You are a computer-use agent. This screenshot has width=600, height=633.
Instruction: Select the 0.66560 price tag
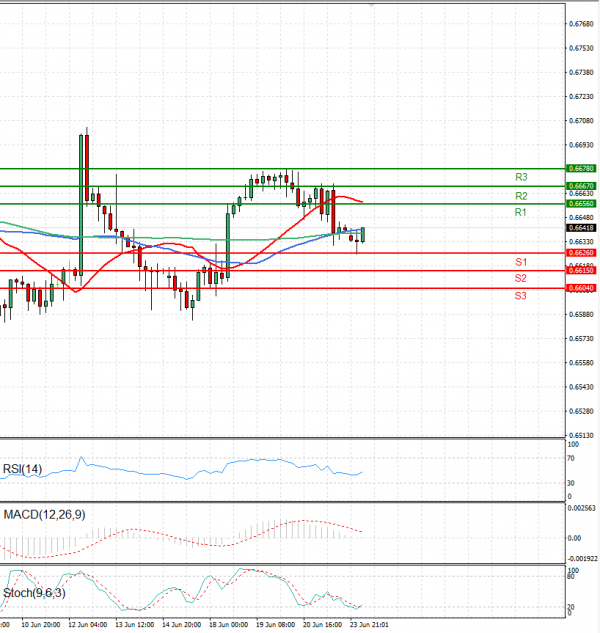(x=581, y=203)
